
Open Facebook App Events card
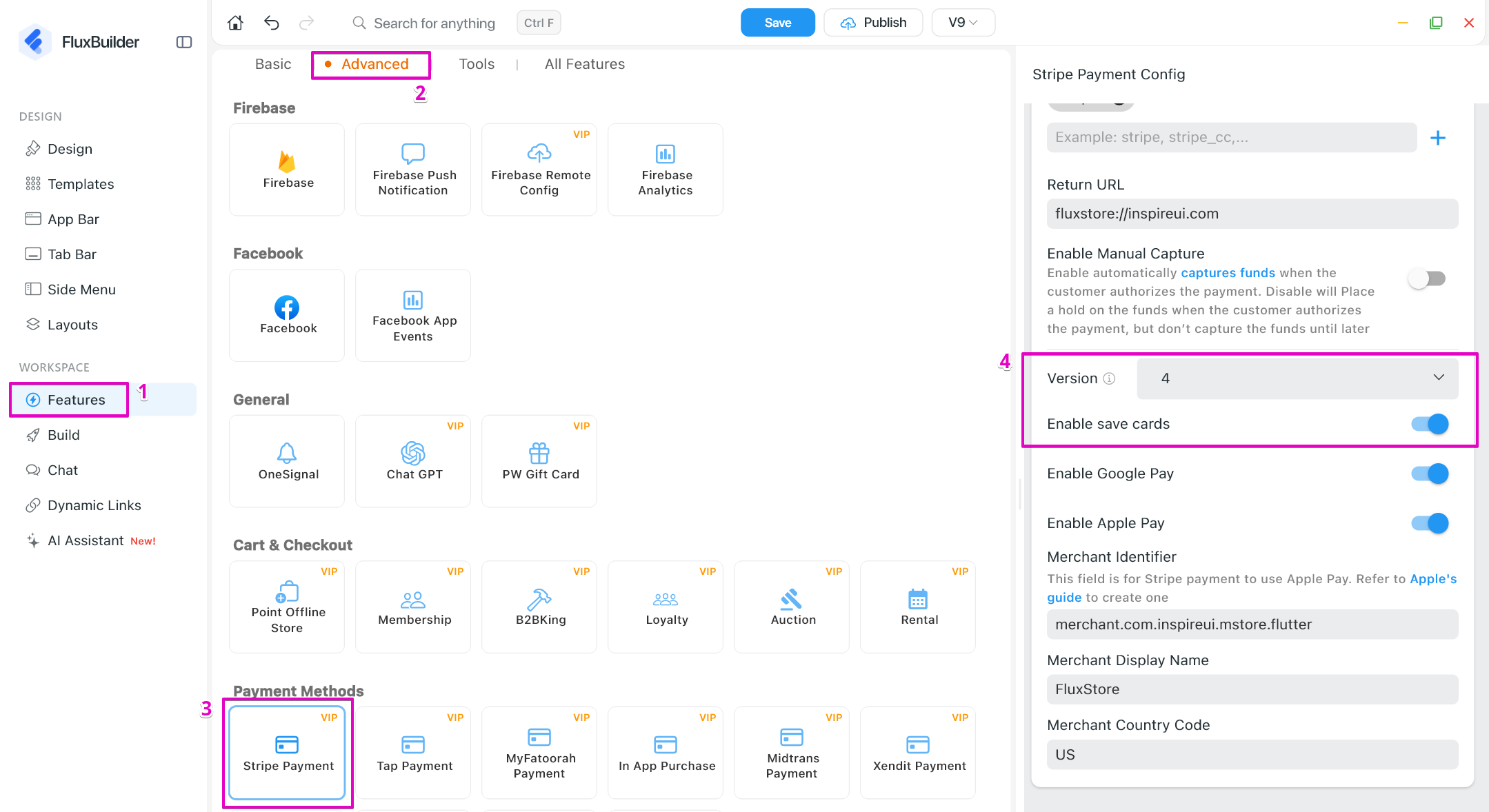pos(413,315)
